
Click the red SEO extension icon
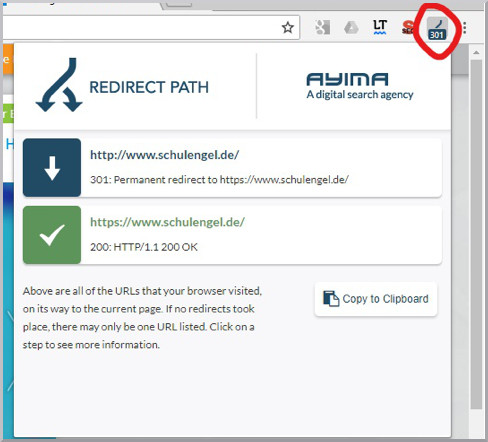pyautogui.click(x=408, y=27)
